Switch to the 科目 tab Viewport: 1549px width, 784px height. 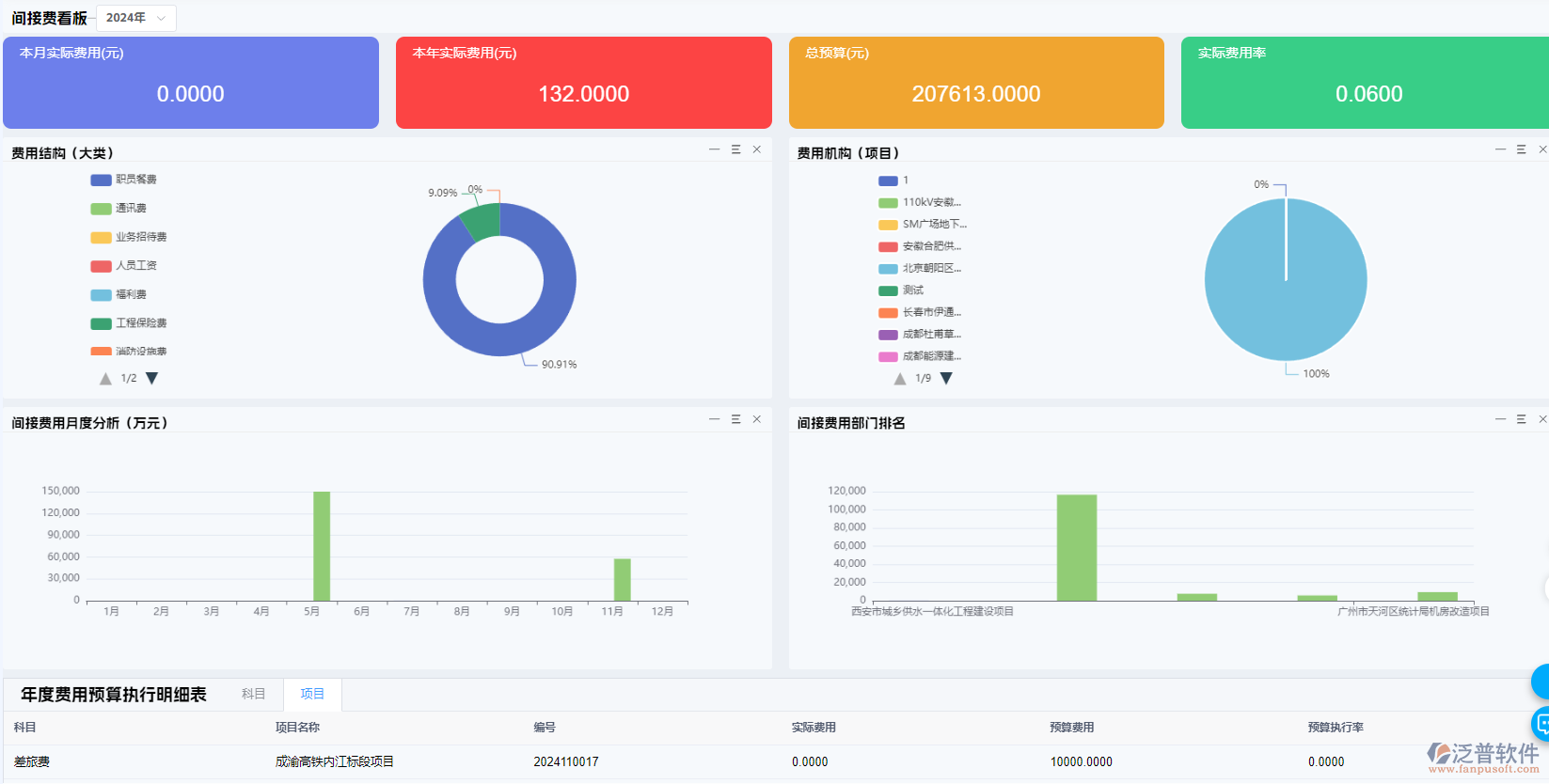(x=253, y=694)
